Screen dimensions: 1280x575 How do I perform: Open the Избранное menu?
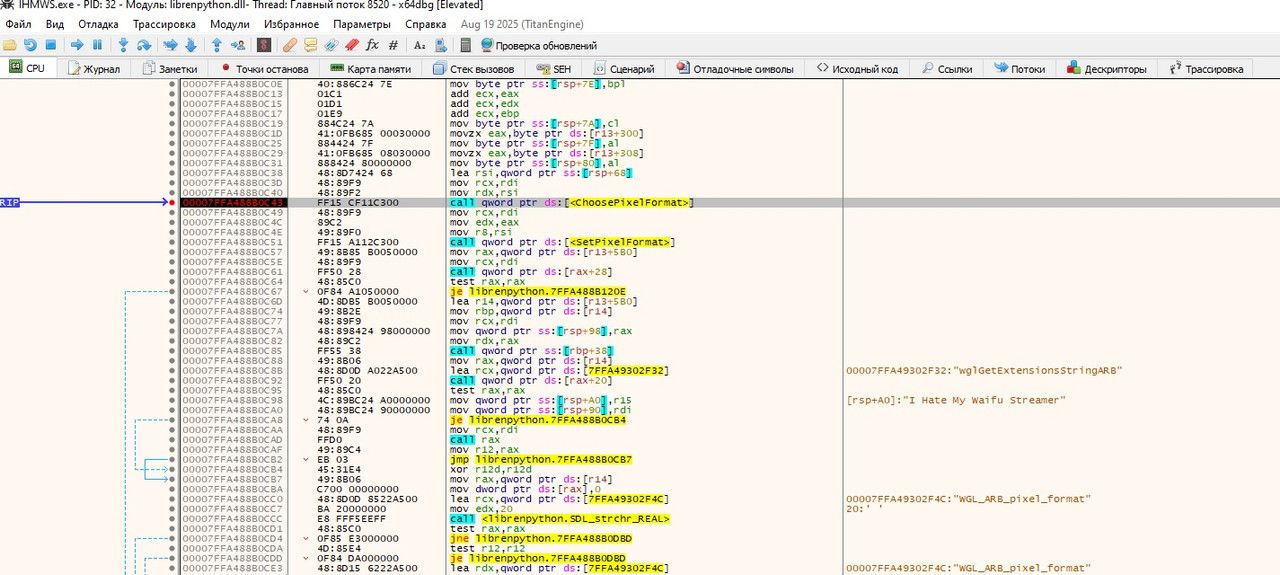(292, 24)
